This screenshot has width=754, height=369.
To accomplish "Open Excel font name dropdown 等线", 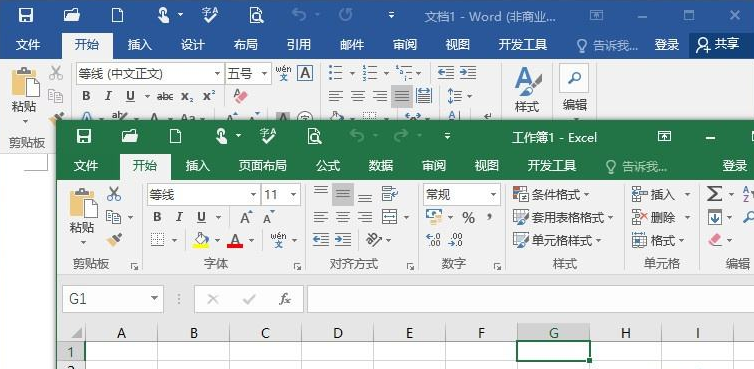I will click(253, 195).
